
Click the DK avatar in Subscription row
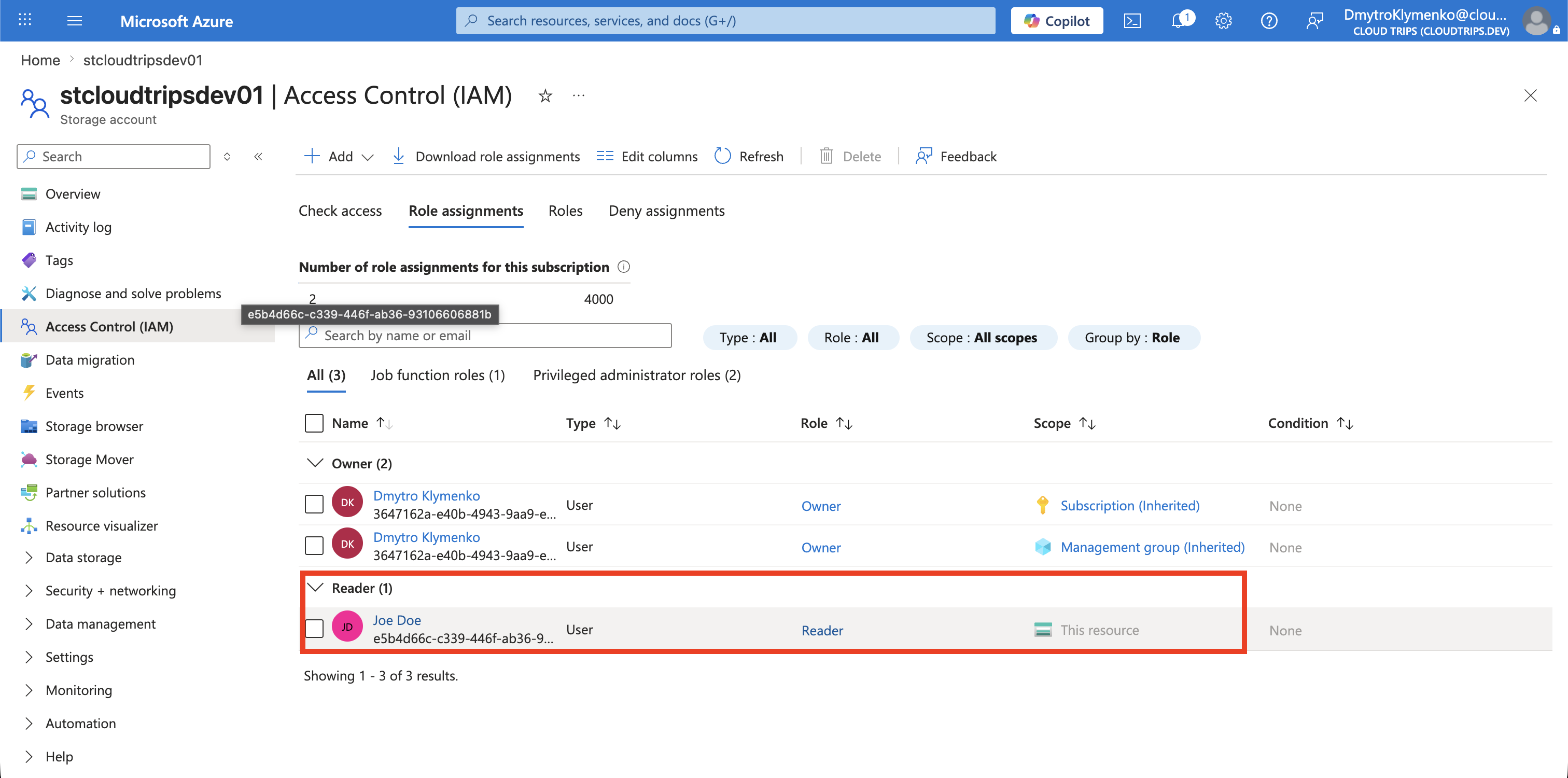[347, 502]
